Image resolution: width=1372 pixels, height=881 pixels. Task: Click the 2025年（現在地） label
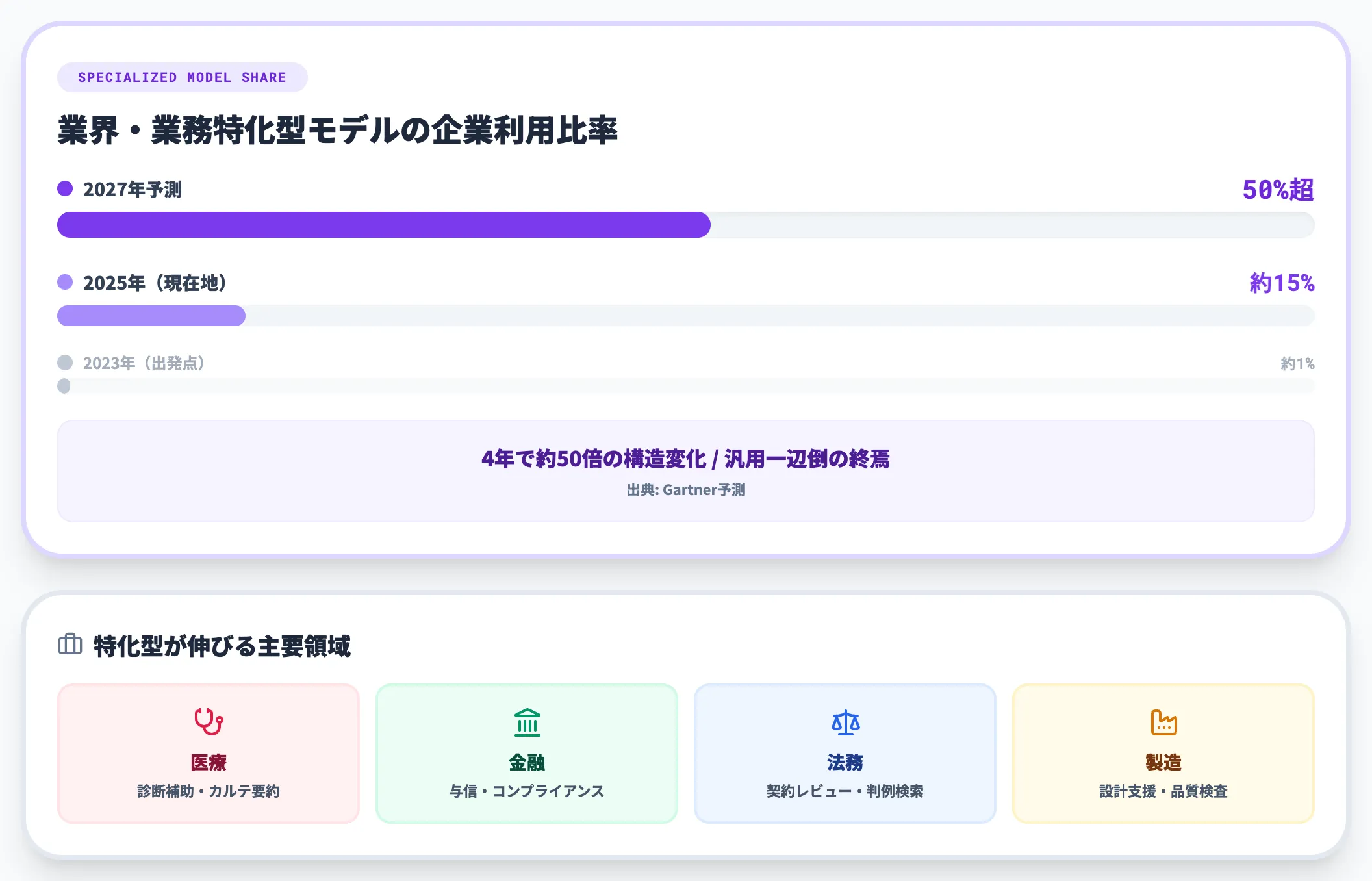tap(155, 283)
